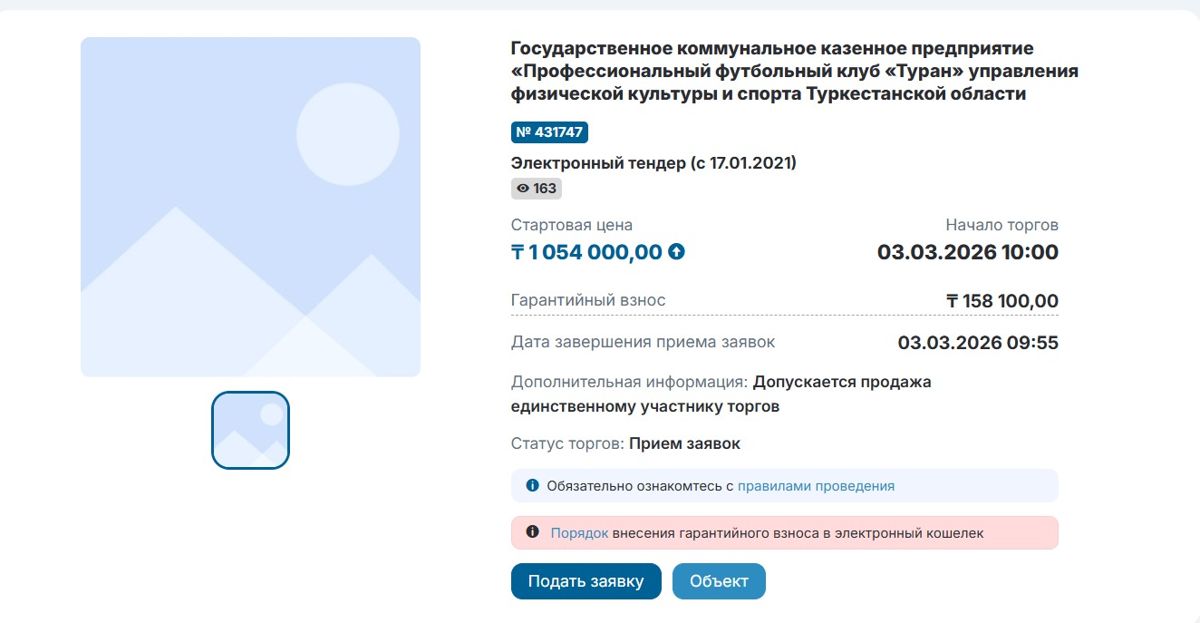The height and width of the screenshot is (623, 1200).
Task: Open the "правилами проведения" link
Action: point(818,485)
